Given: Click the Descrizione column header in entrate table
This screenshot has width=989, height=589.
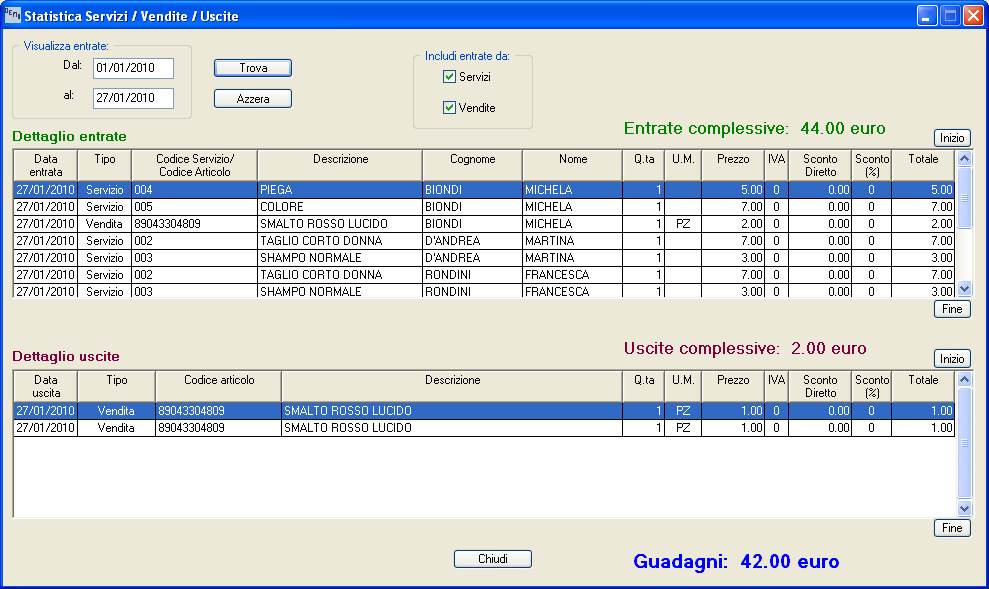Looking at the screenshot, I should pos(340,165).
